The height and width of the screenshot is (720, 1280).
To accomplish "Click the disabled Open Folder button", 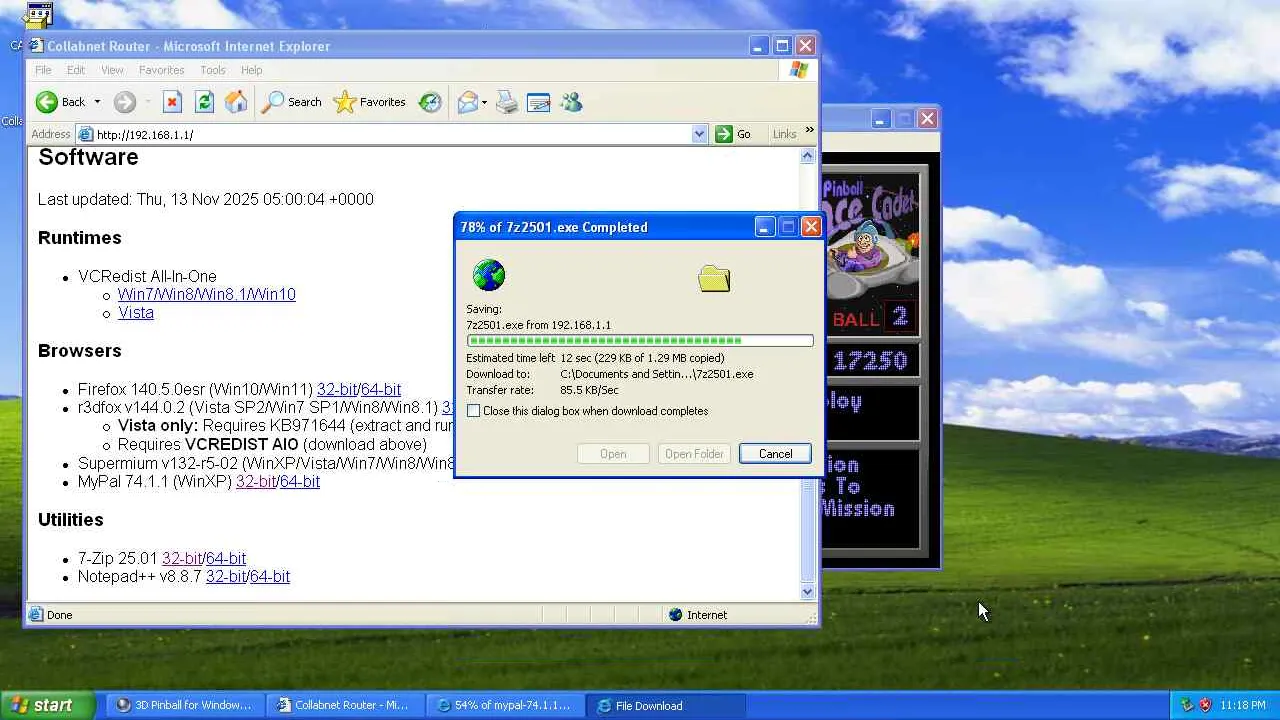I will (694, 454).
